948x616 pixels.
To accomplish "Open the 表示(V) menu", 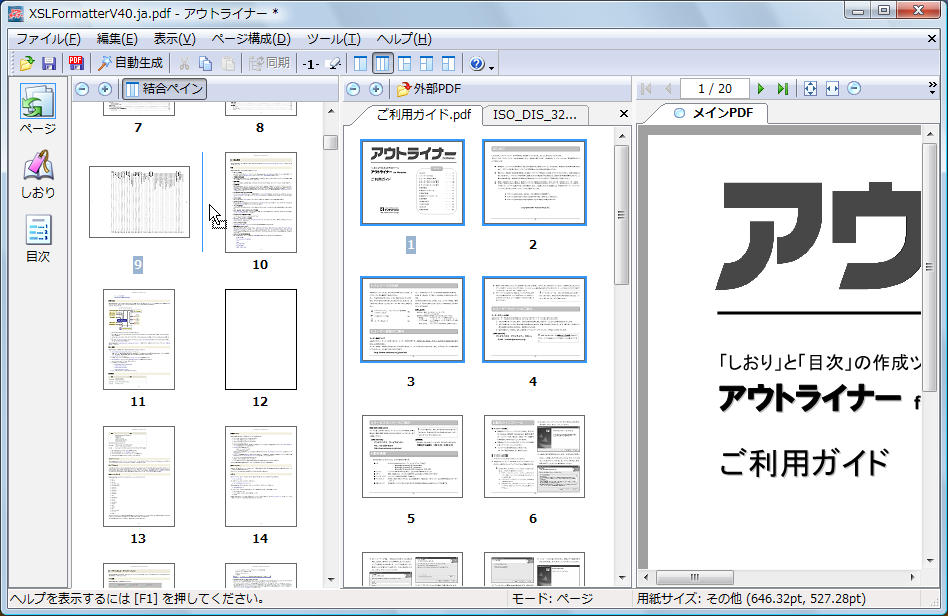I will [175, 39].
